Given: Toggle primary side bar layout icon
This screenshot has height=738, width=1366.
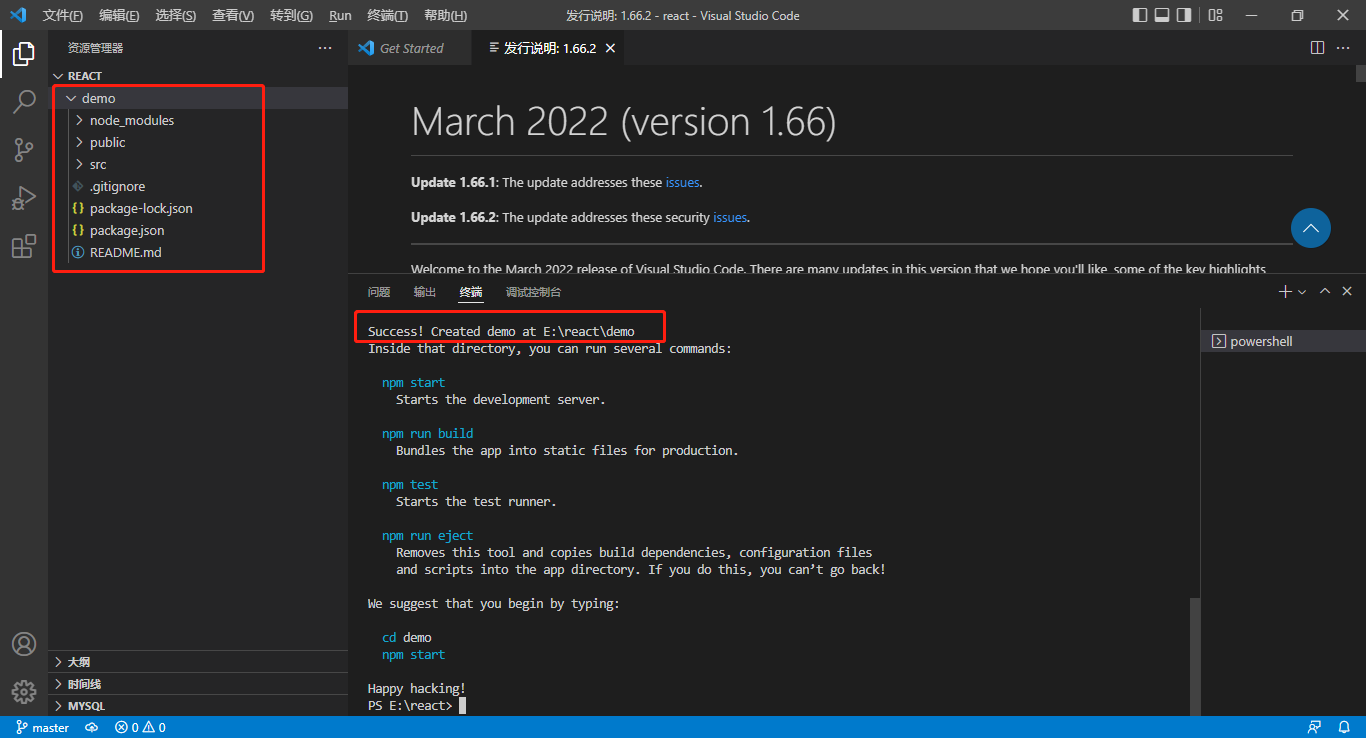Looking at the screenshot, I should pyautogui.click(x=1140, y=15).
